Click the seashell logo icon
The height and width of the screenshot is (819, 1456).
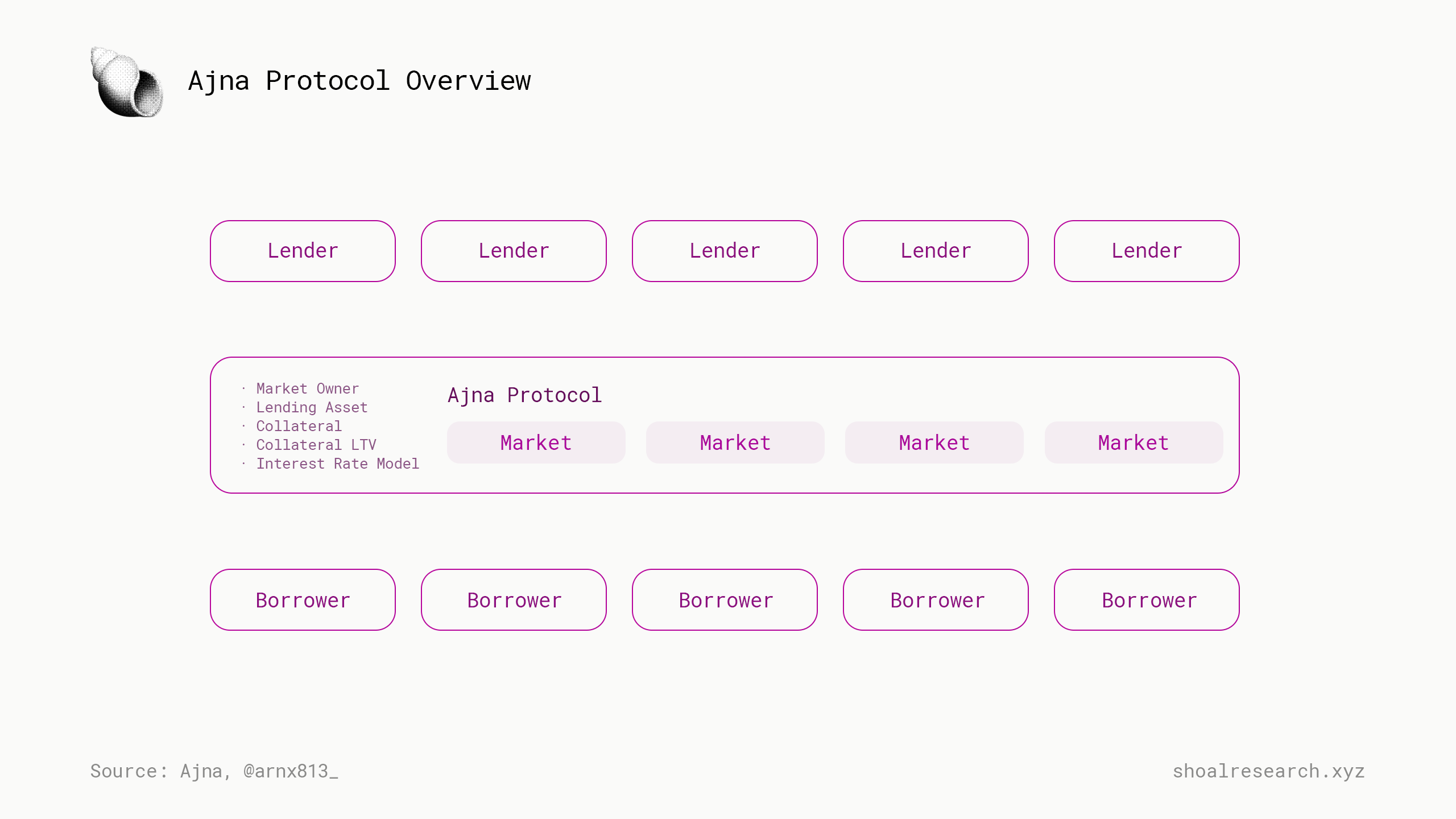127,82
